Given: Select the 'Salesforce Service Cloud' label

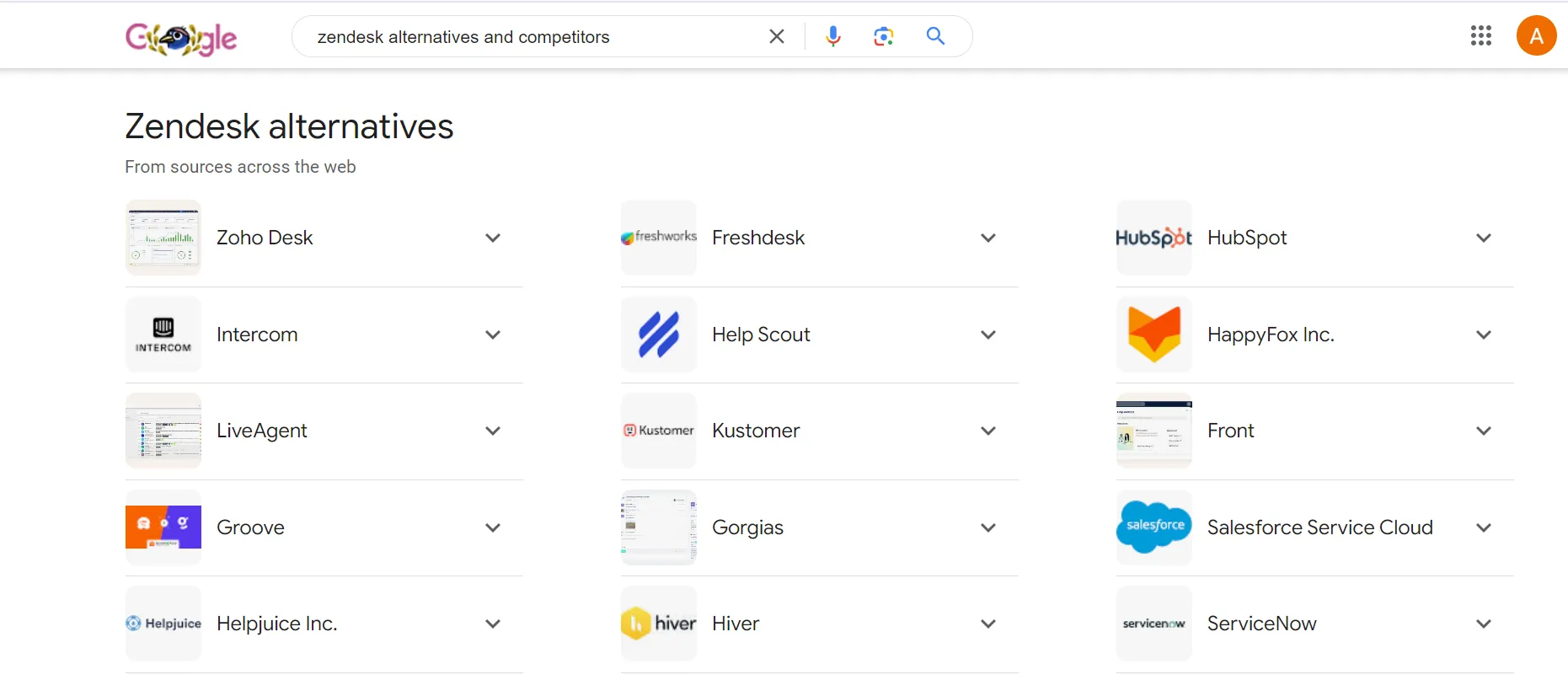Looking at the screenshot, I should click(1320, 527).
